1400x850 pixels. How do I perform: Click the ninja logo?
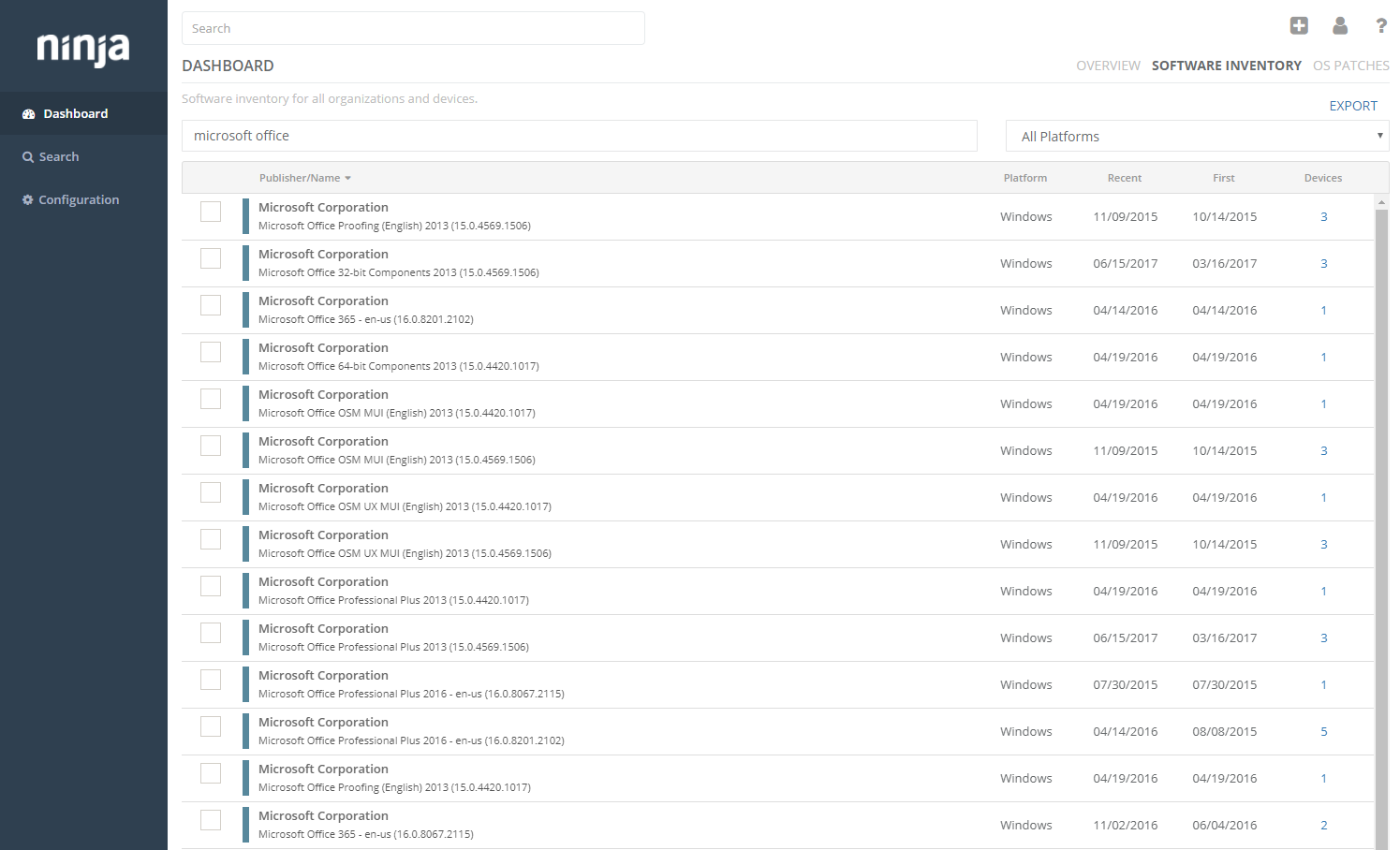point(83,48)
